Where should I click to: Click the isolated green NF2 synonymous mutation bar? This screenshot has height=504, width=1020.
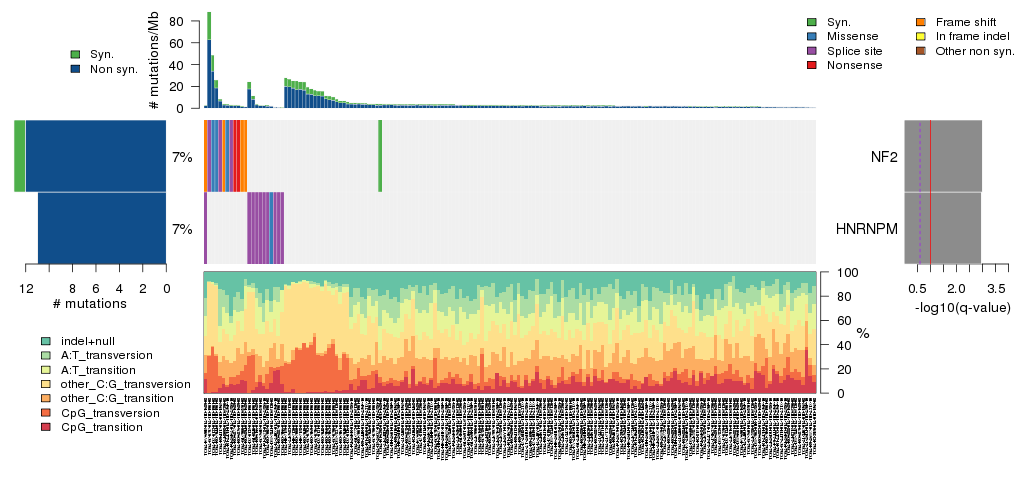click(x=380, y=156)
